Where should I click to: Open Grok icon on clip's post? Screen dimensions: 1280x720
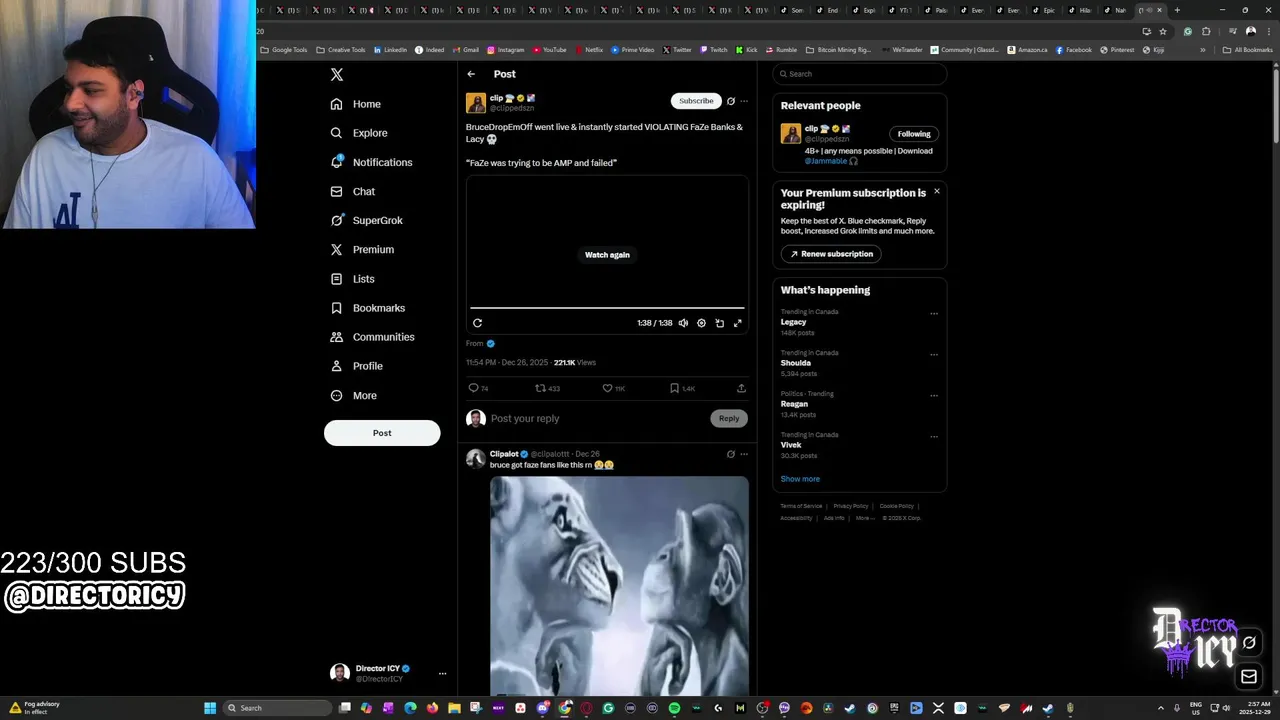[731, 101]
